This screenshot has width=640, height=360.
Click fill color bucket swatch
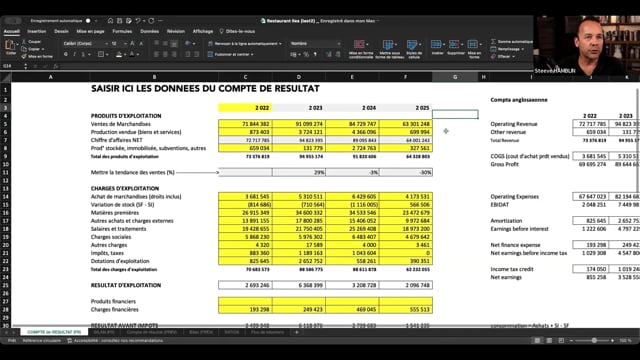point(119,54)
